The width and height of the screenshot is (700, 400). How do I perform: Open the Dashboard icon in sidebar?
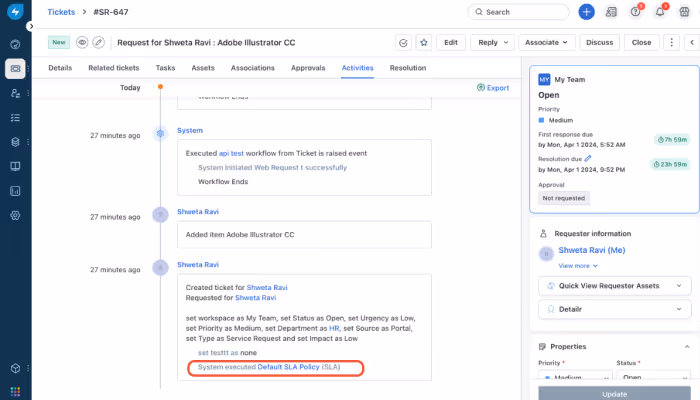point(15,44)
